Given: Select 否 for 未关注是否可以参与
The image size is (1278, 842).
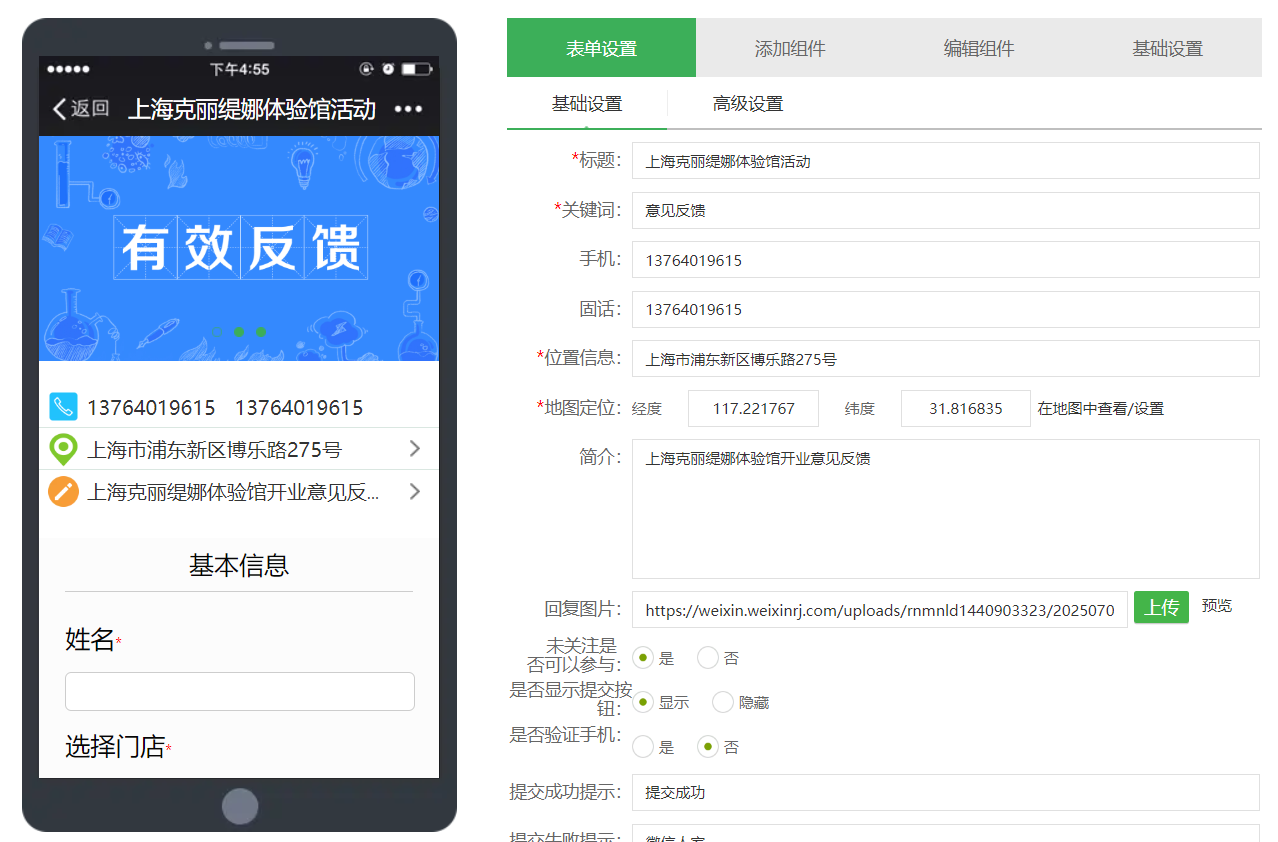Looking at the screenshot, I should click(x=708, y=658).
